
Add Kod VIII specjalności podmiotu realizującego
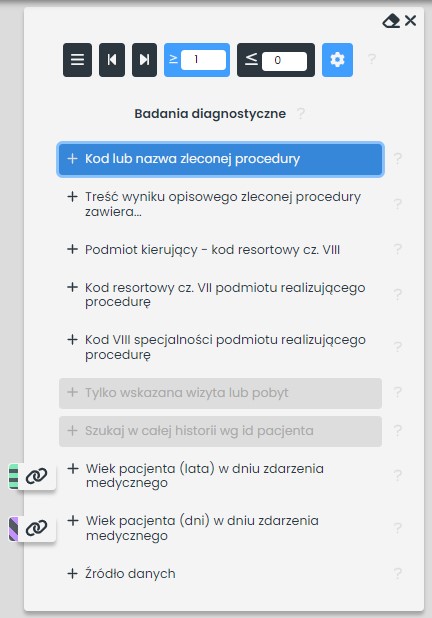[220, 347]
